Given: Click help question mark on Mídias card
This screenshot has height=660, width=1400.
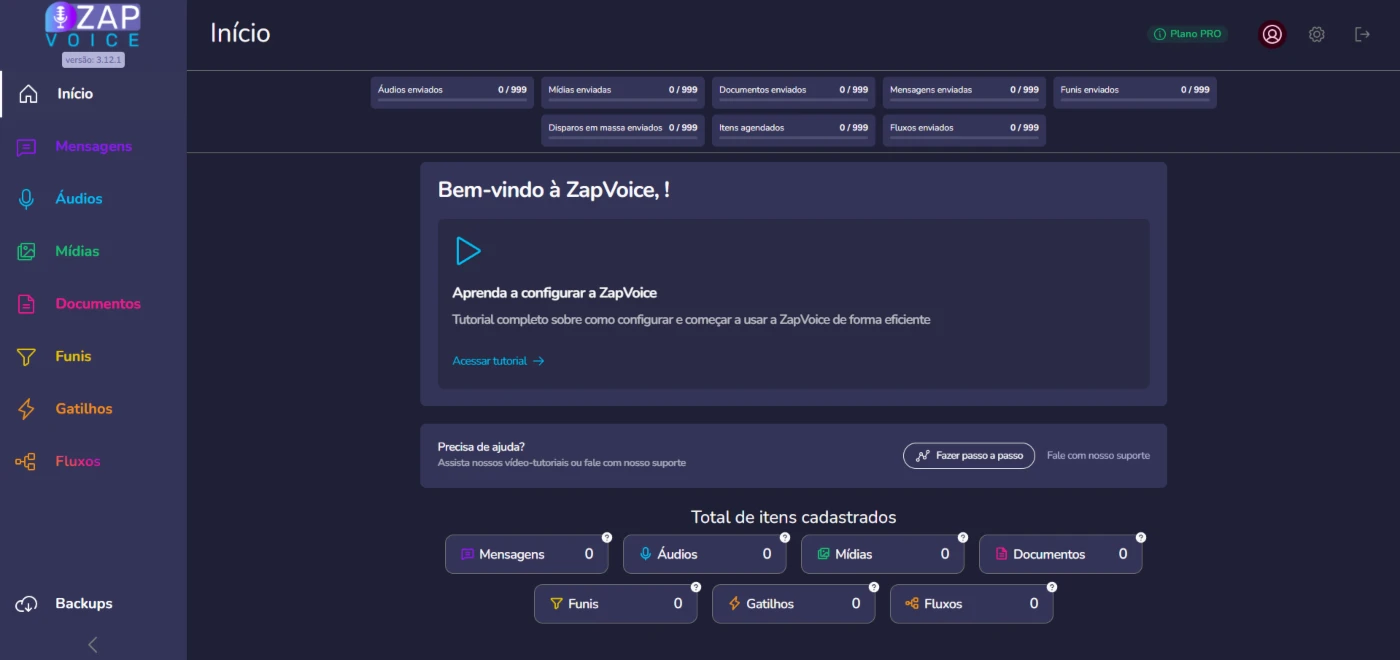Looking at the screenshot, I should tap(963, 537).
